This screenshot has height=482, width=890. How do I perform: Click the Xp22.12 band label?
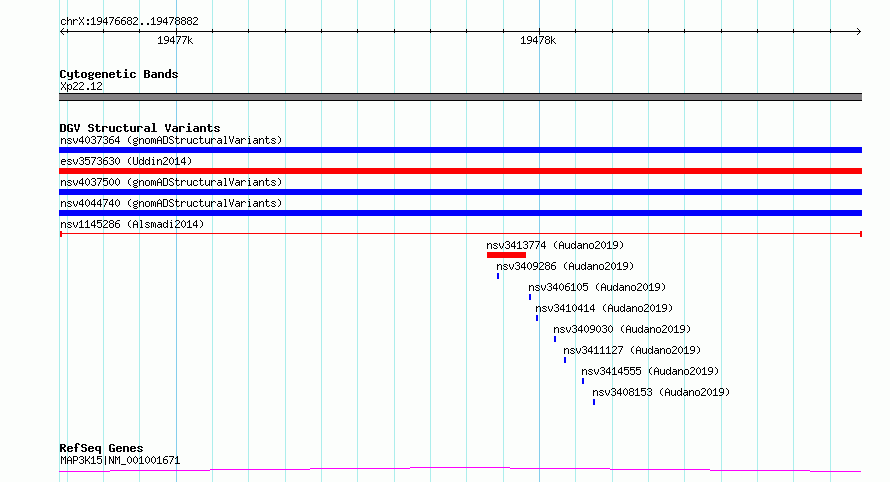click(x=81, y=86)
